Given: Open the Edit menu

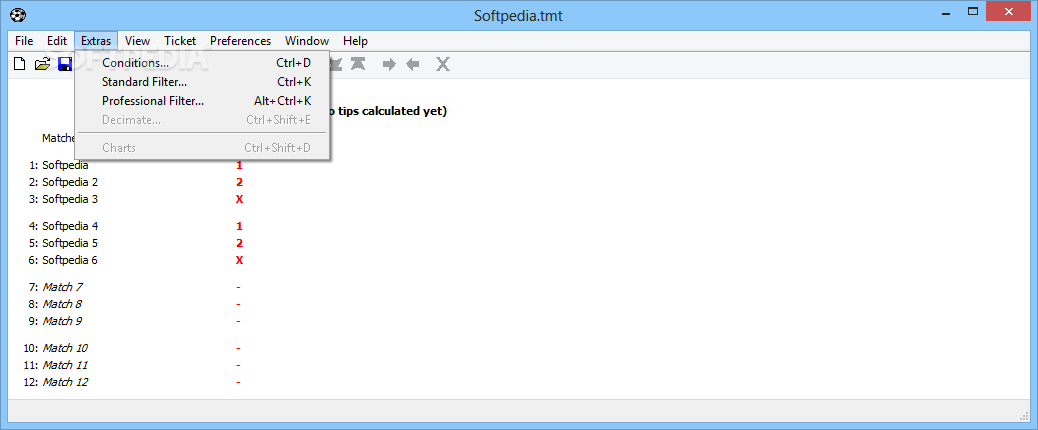Looking at the screenshot, I should pyautogui.click(x=57, y=41).
